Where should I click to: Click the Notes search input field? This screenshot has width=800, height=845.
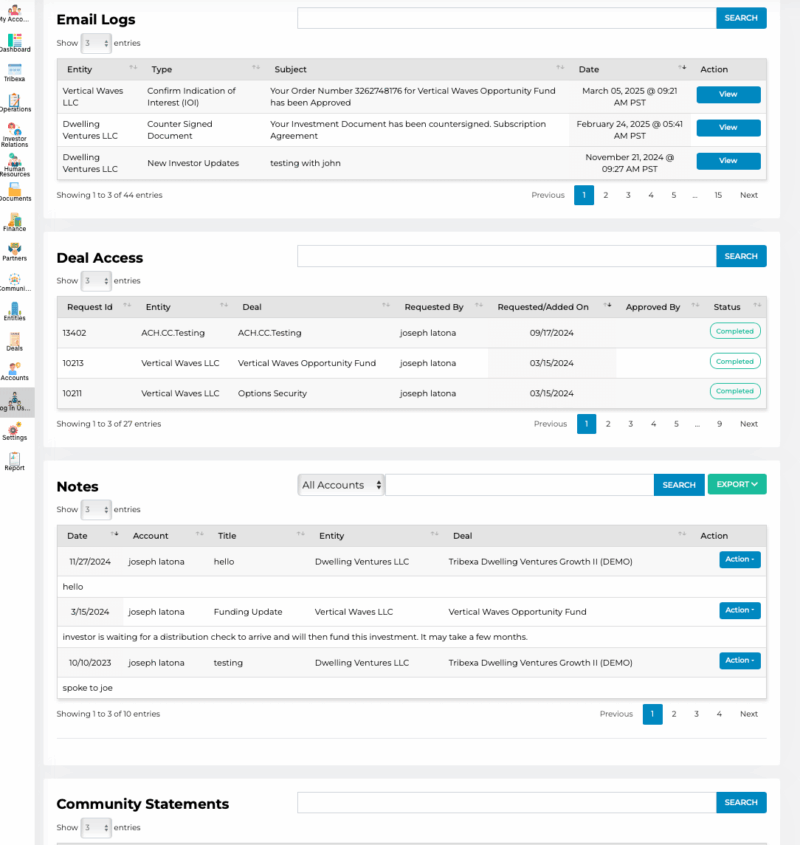pos(520,484)
